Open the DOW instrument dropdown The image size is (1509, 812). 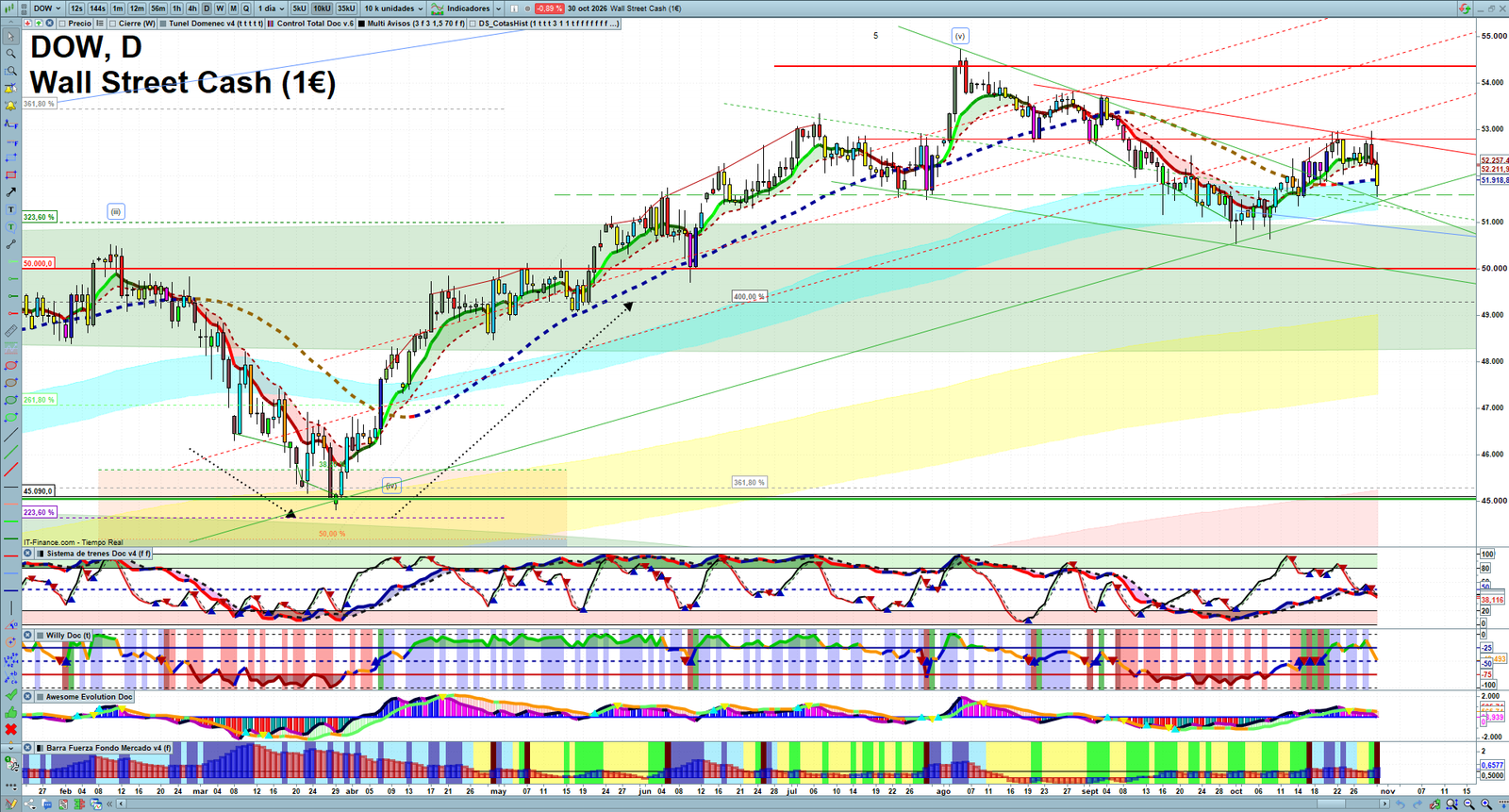(46, 8)
